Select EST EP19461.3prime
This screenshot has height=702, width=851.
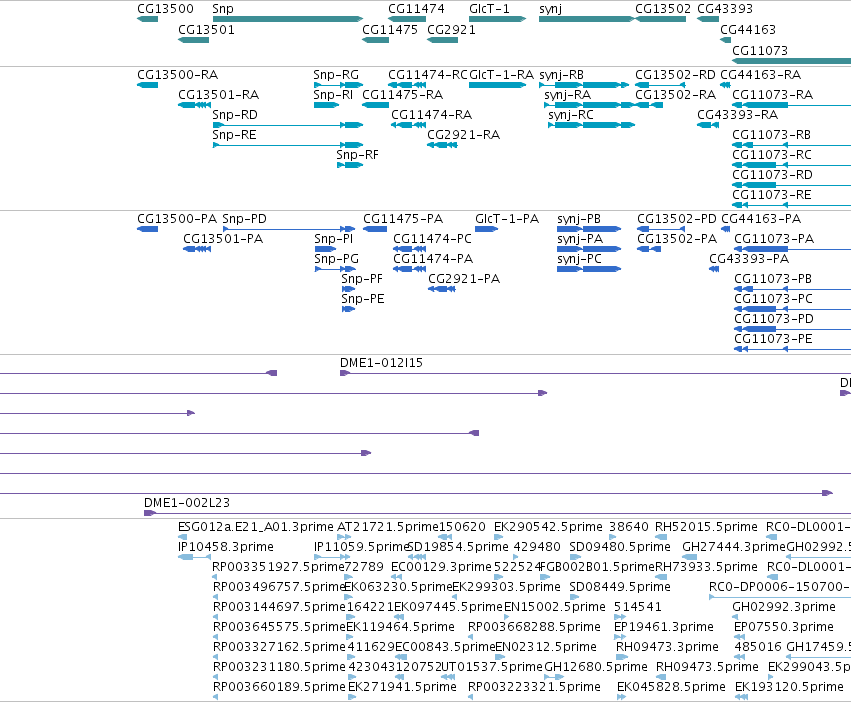pos(621,637)
